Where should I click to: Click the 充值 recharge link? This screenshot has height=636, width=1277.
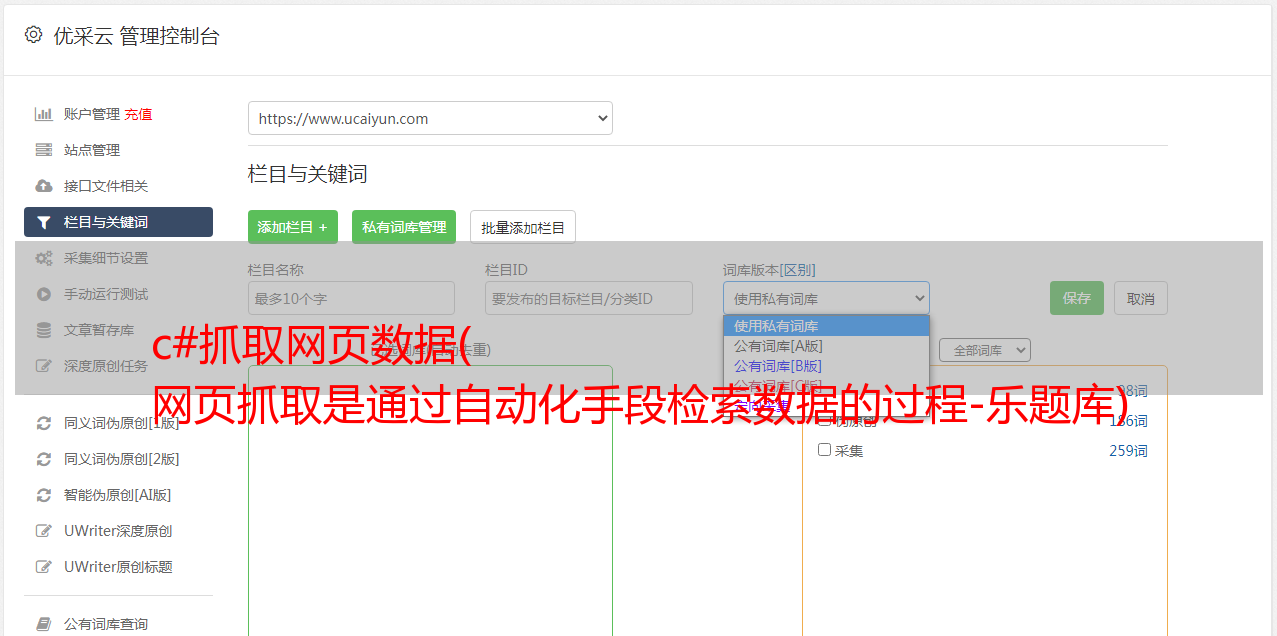138,114
